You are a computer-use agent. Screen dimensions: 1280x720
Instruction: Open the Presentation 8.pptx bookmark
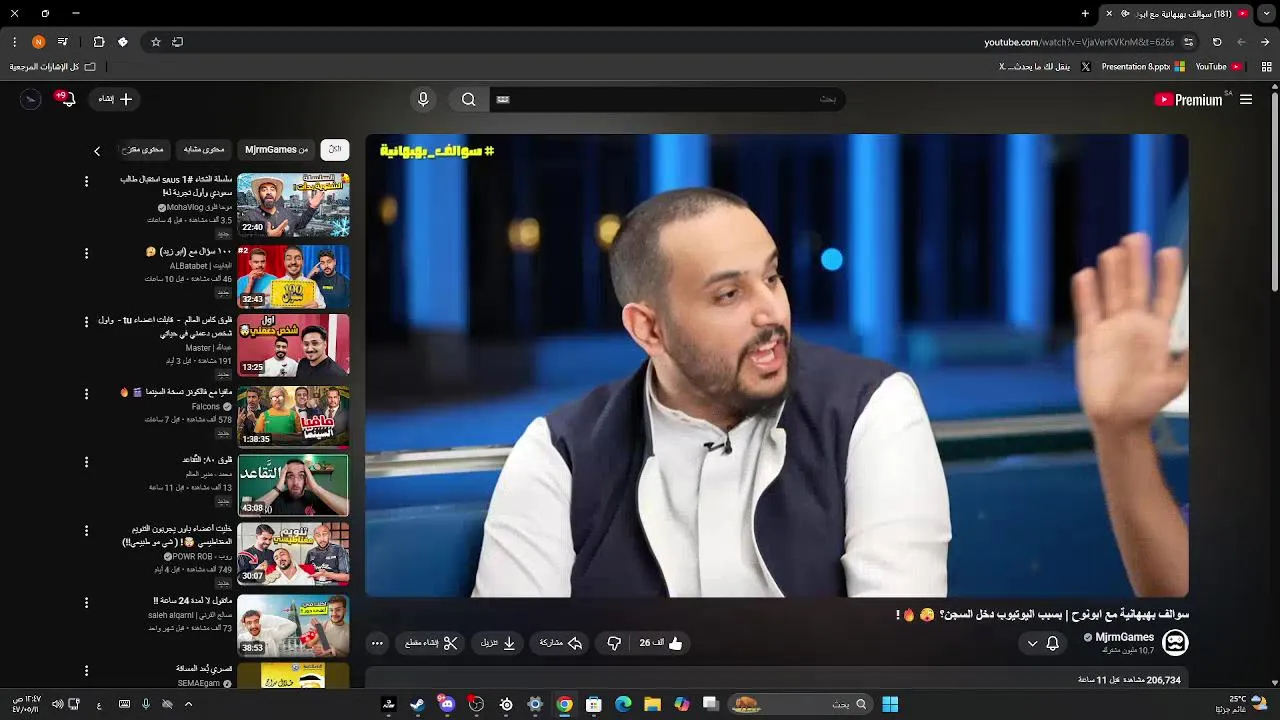point(1143,67)
